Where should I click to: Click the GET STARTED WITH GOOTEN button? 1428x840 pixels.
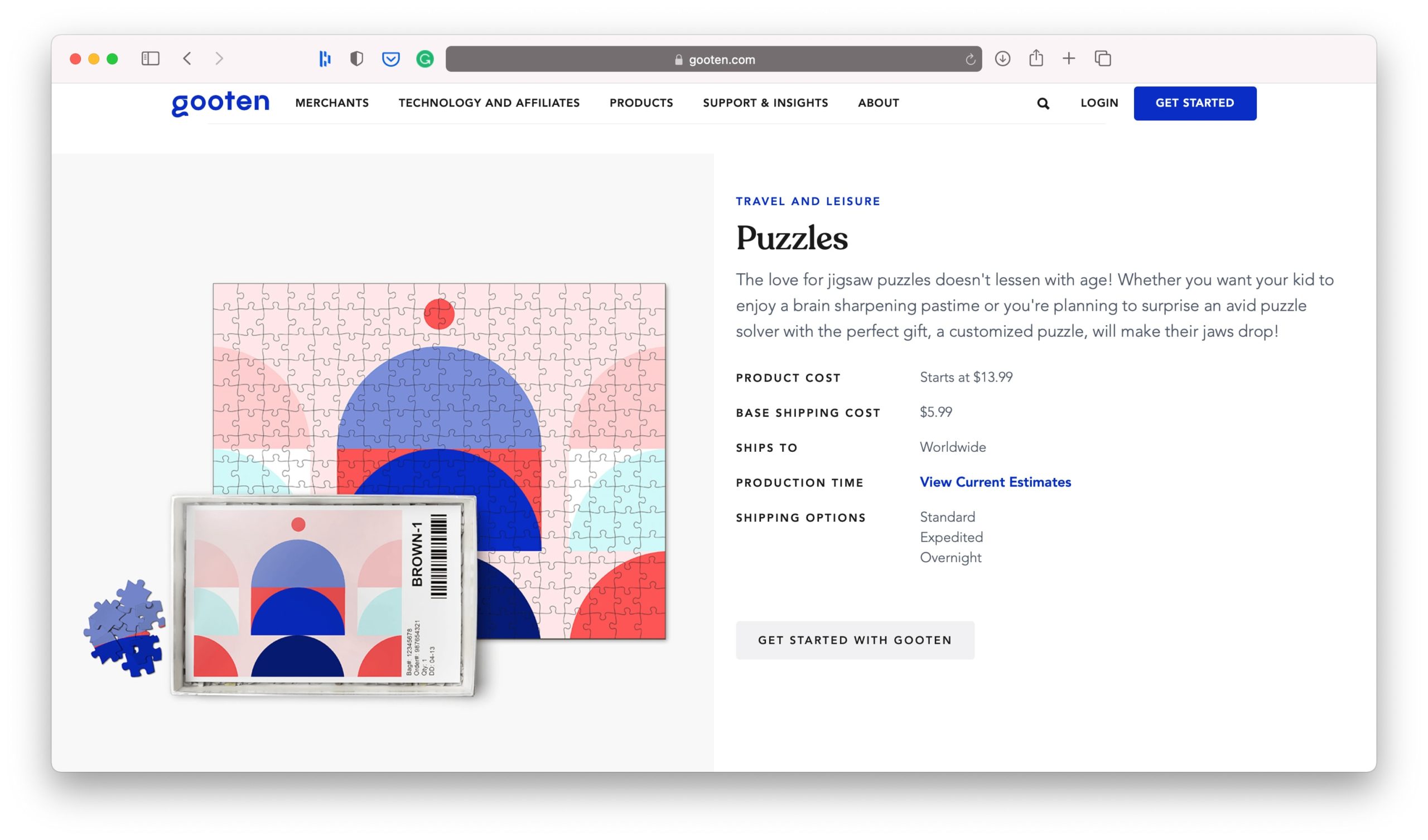(x=854, y=640)
